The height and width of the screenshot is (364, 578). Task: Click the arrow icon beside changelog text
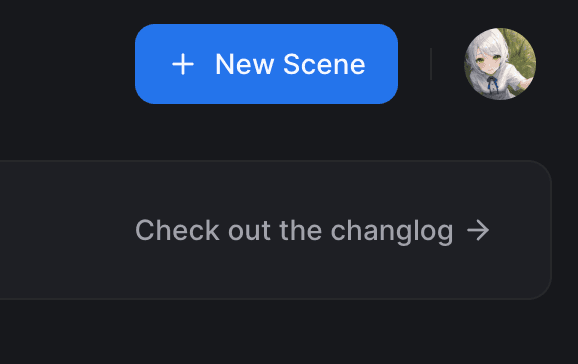point(478,230)
